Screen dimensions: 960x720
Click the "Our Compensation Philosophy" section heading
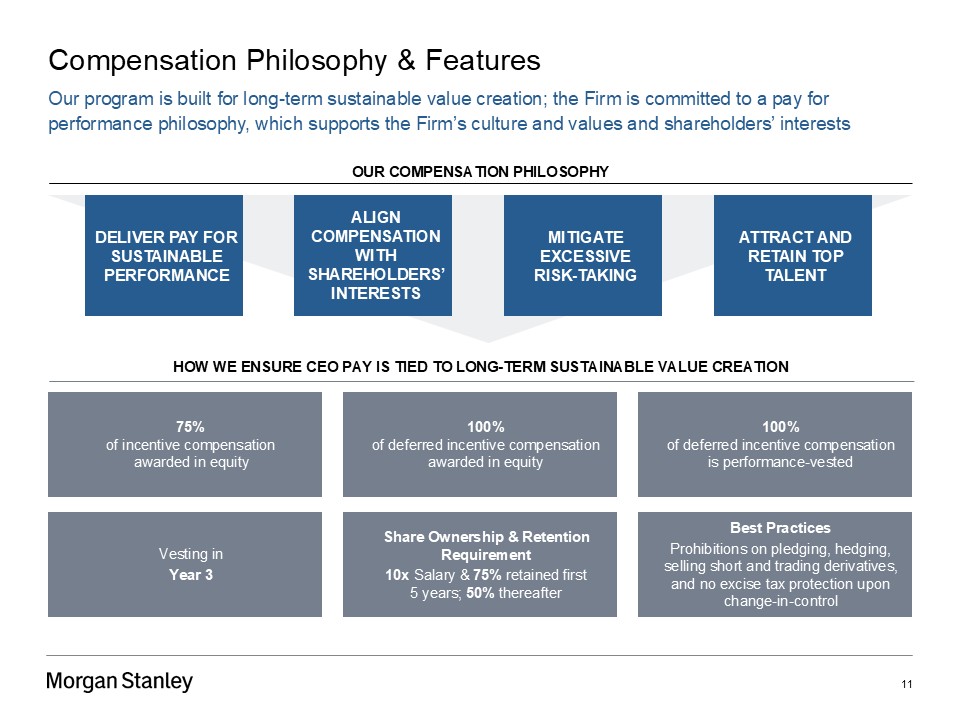point(480,172)
